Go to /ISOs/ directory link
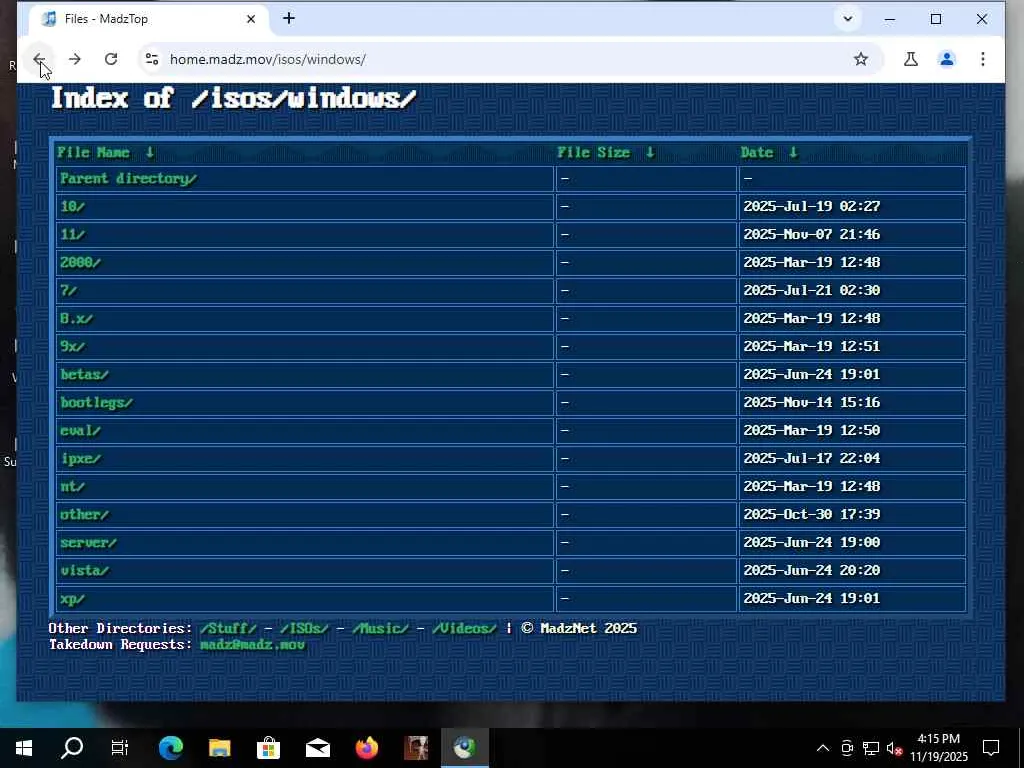This screenshot has width=1024, height=768. pyautogui.click(x=304, y=628)
